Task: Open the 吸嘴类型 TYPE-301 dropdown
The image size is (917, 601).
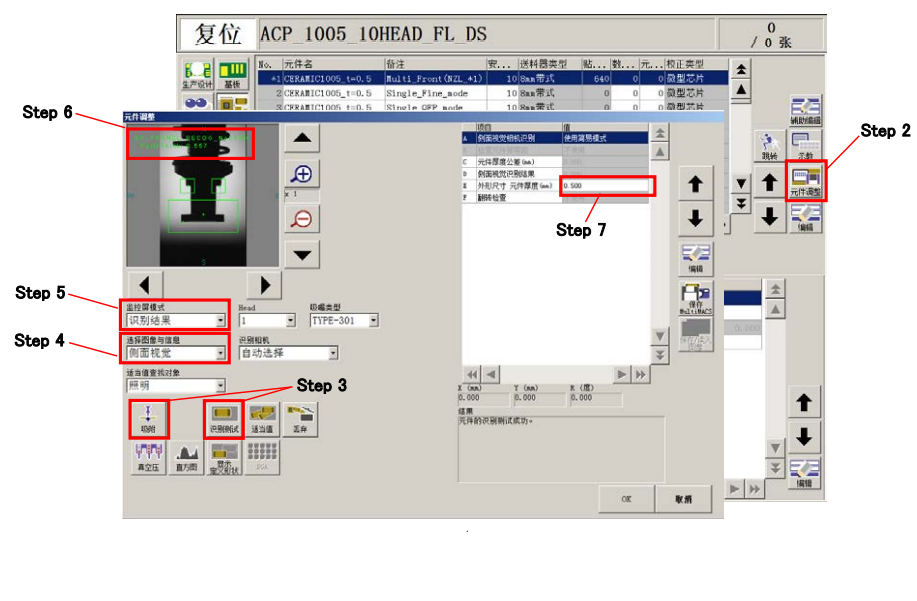Action: pyautogui.click(x=374, y=321)
